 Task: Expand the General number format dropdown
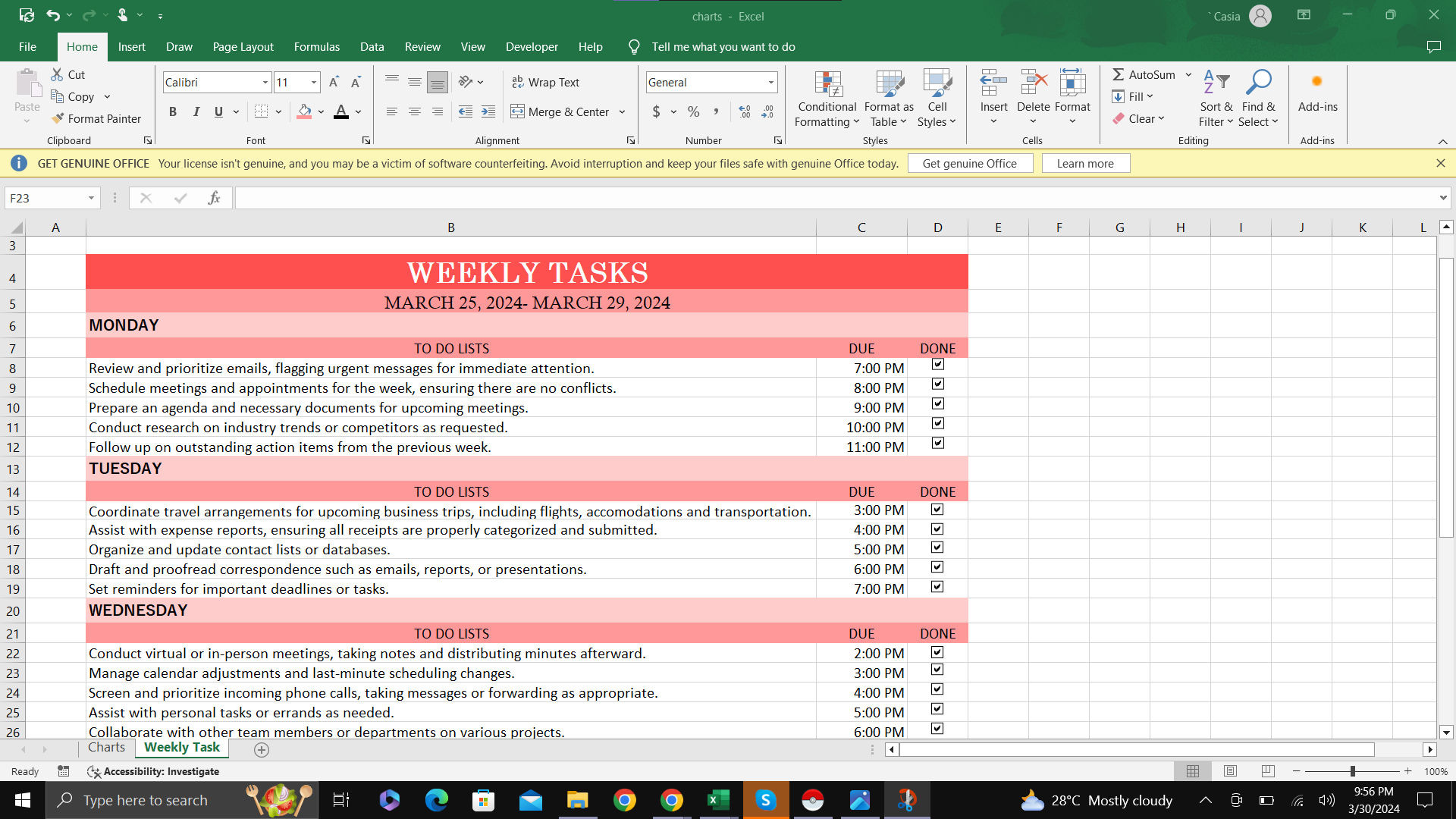click(x=770, y=82)
